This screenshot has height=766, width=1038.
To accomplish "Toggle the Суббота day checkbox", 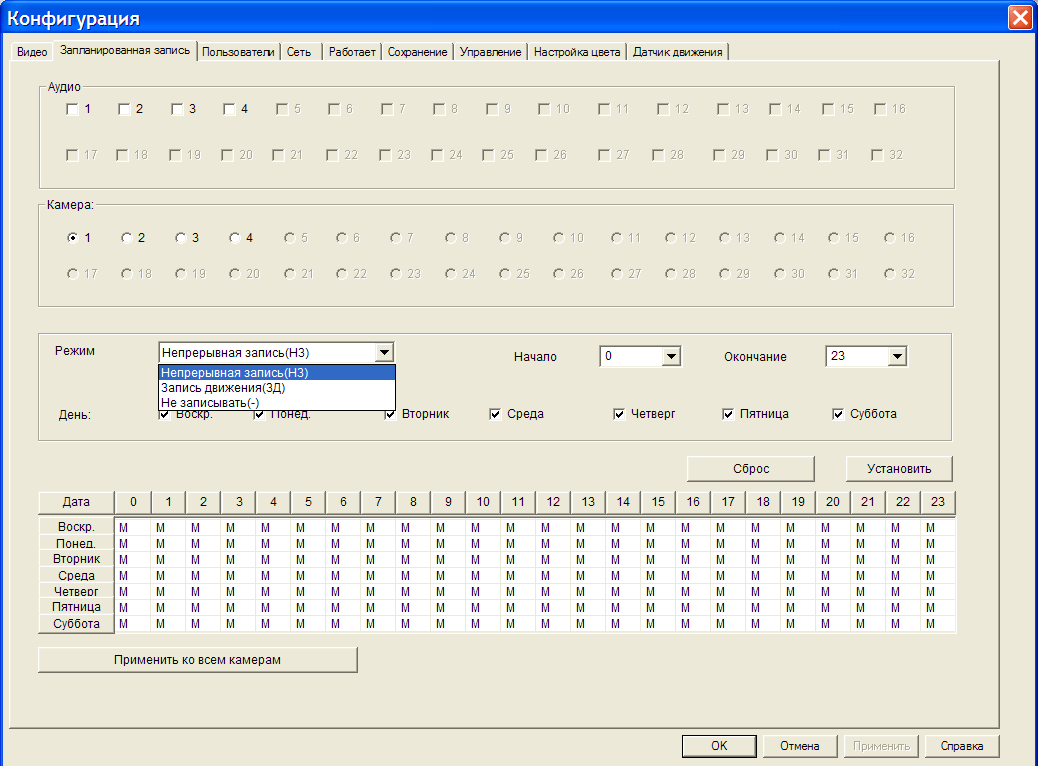I will [838, 414].
